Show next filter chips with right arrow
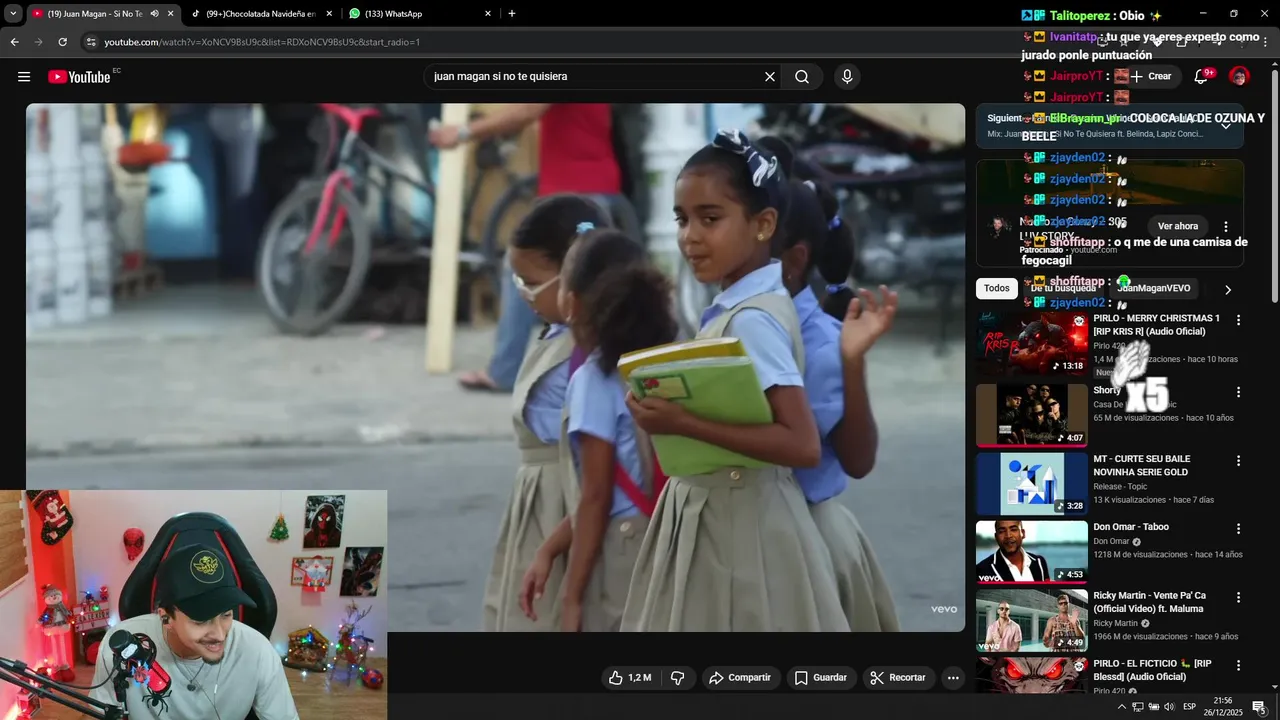Viewport: 1280px width, 720px height. coord(1228,290)
